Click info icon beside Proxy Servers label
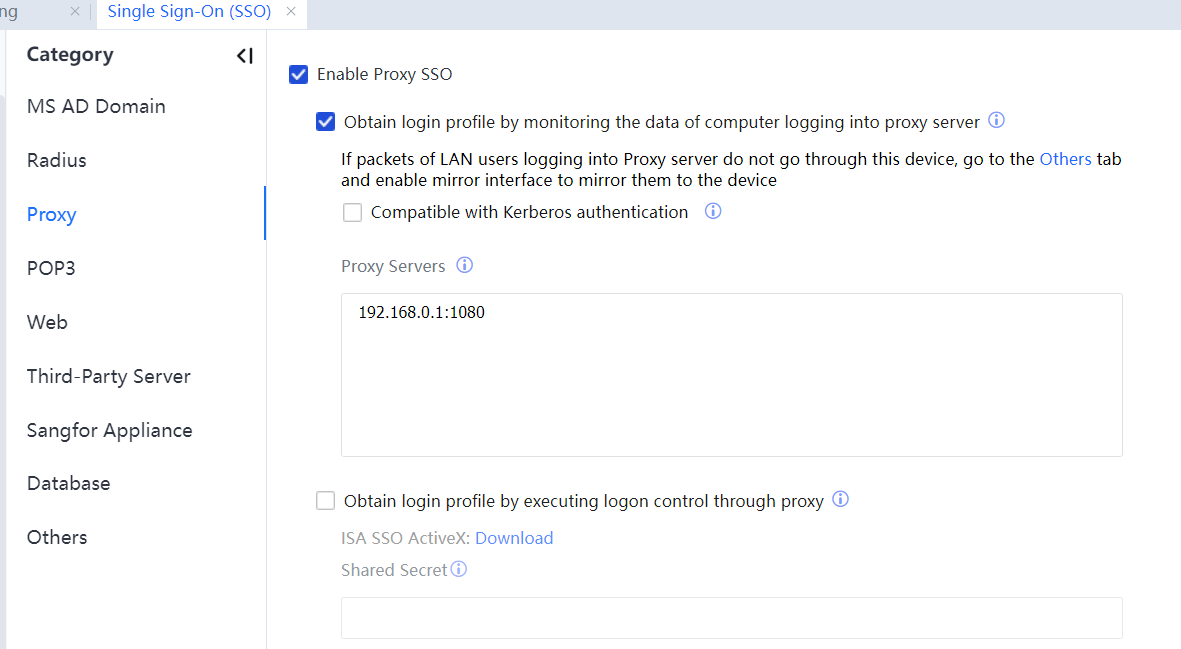 coord(464,265)
